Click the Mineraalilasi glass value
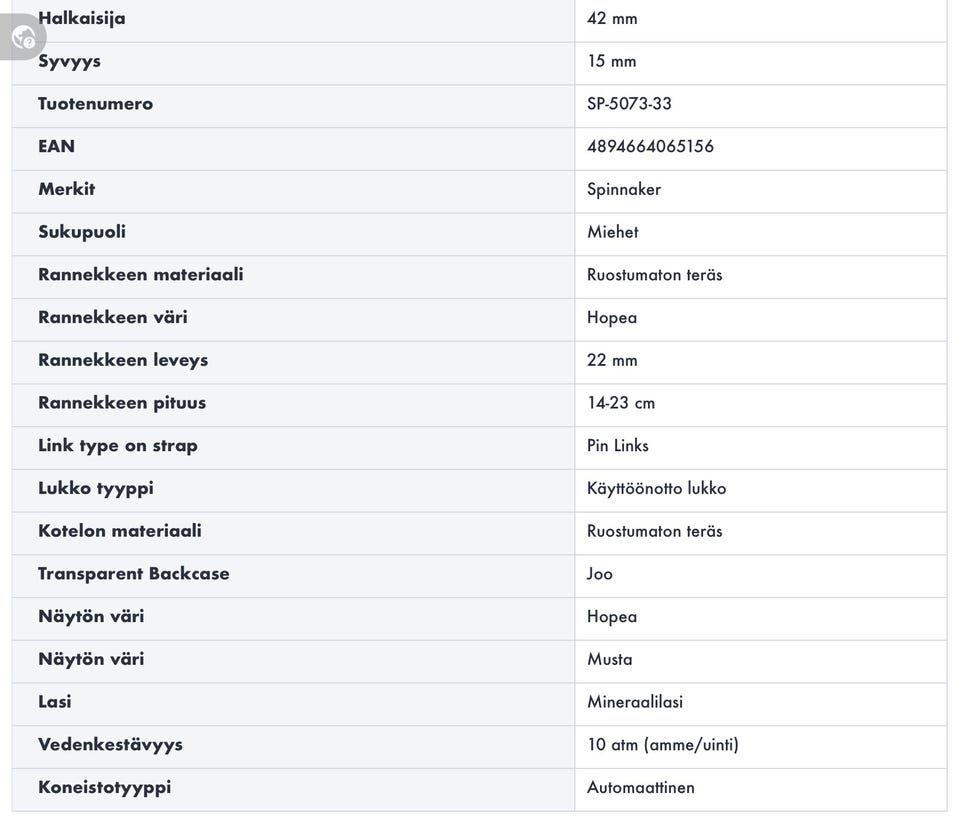 [x=635, y=702]
